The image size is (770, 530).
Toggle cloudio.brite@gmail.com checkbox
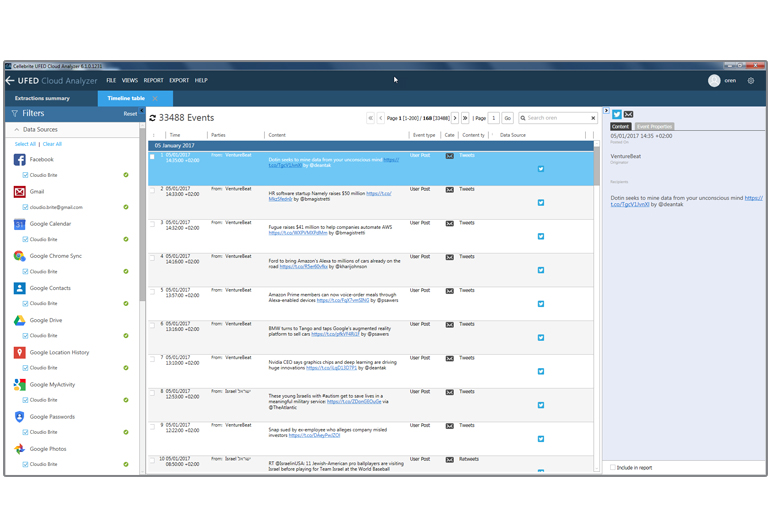click(25, 207)
